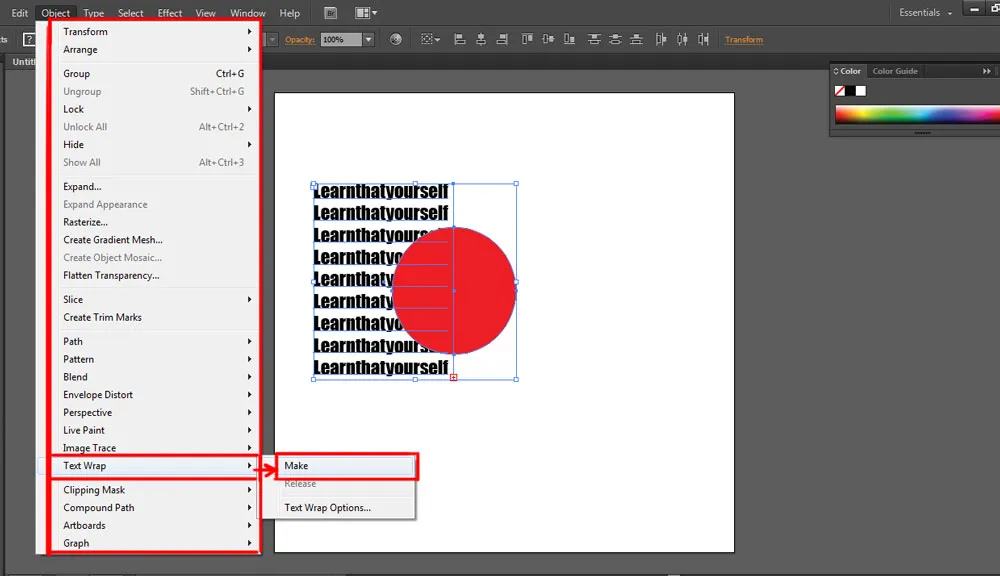Open the Opacity percentage dropdown
This screenshot has height=576, width=1000.
[x=368, y=39]
